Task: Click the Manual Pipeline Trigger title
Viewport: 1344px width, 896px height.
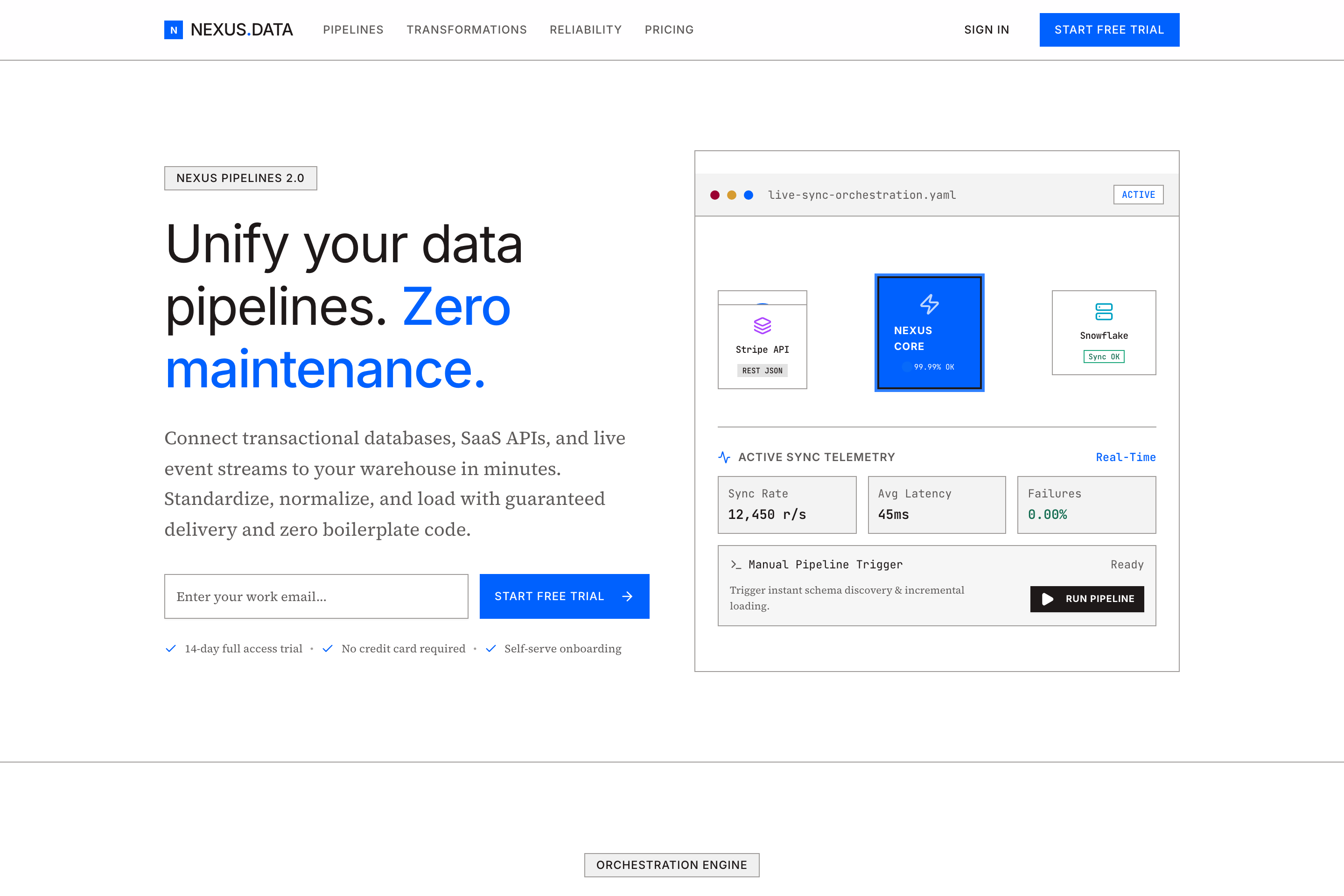Action: [x=825, y=565]
